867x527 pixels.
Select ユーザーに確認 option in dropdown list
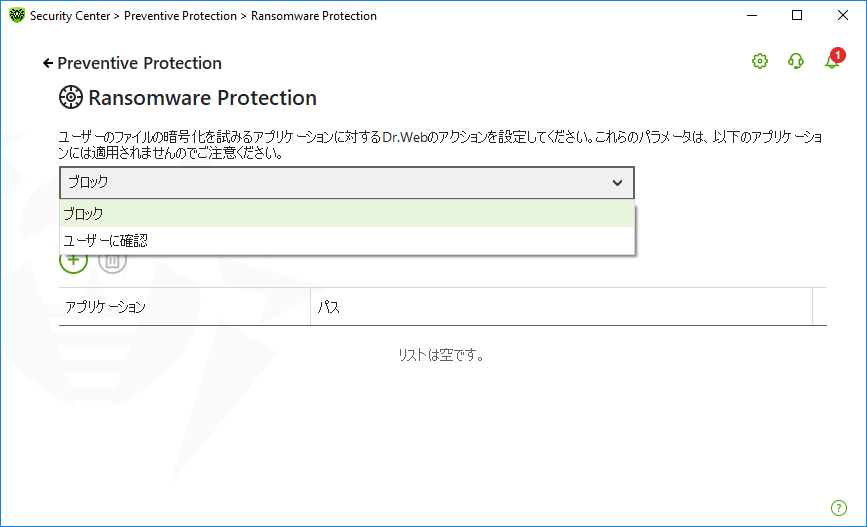(x=347, y=241)
